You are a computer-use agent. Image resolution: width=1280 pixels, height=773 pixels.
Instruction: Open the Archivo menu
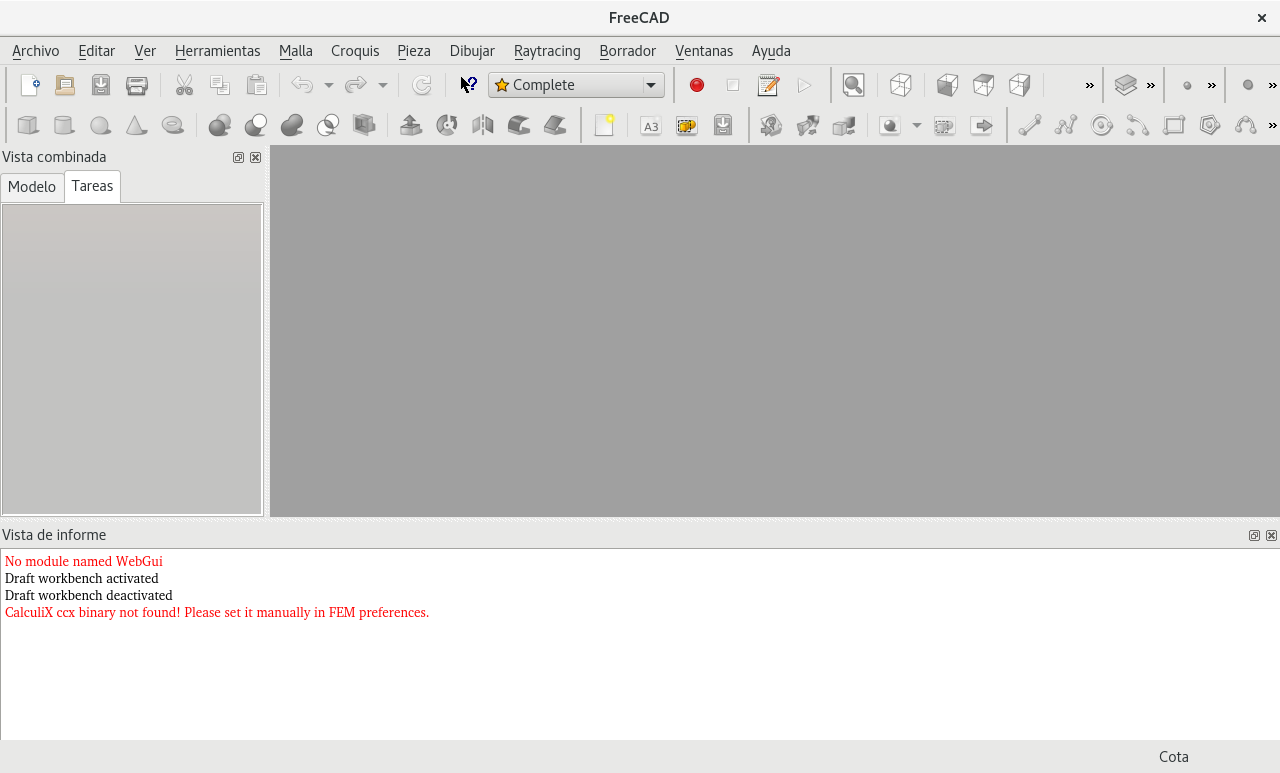coord(36,51)
